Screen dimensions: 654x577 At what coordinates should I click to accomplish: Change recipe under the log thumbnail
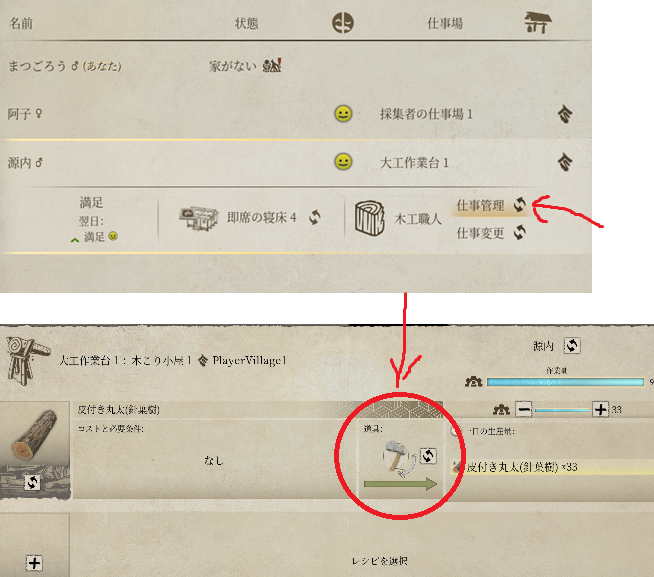(x=32, y=483)
